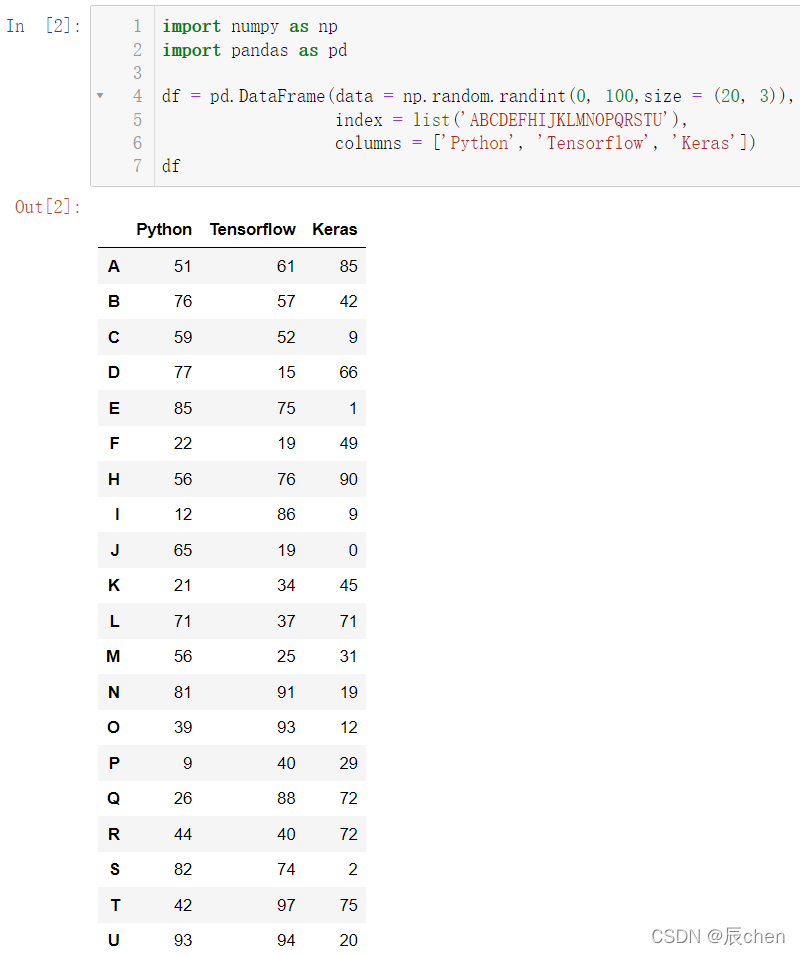
Task: Select row index label L
Action: (114, 621)
